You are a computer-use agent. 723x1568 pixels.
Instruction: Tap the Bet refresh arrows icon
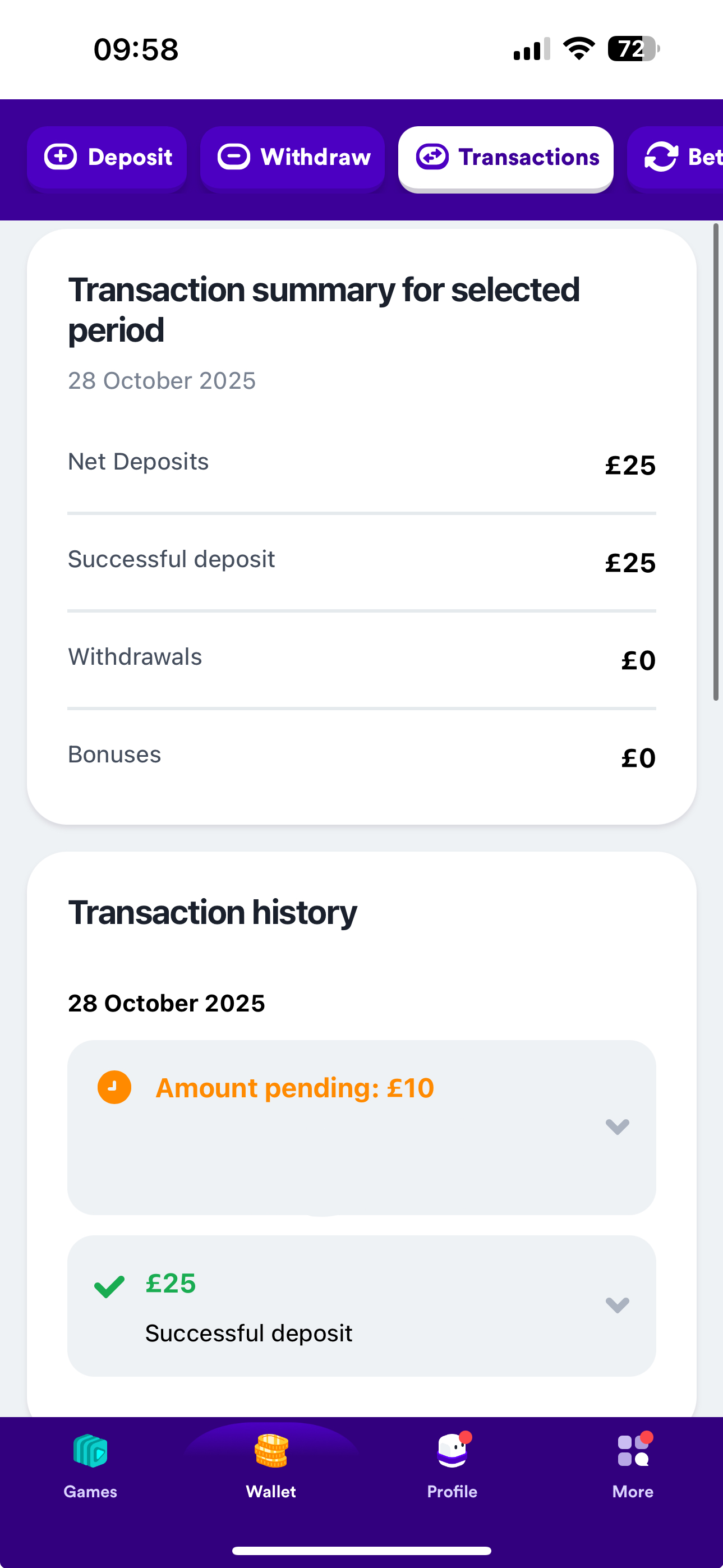pos(661,157)
